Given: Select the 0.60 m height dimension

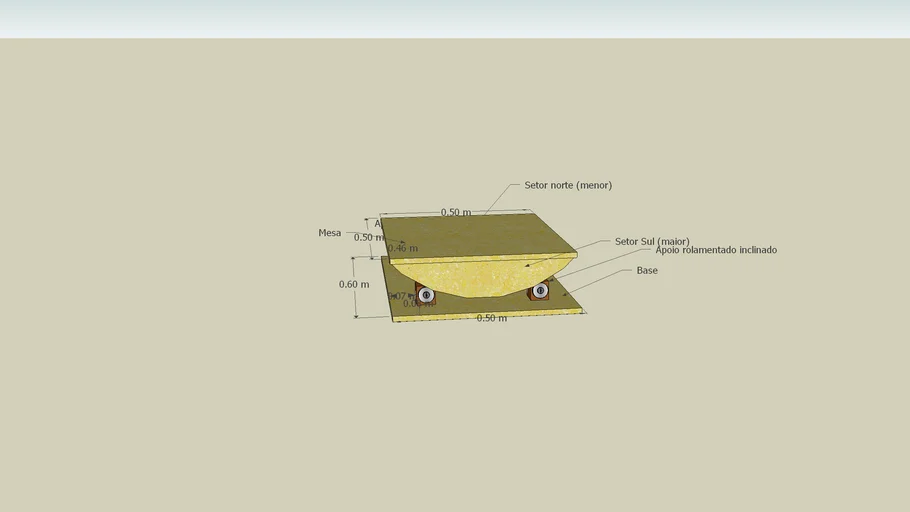Looking at the screenshot, I should [x=354, y=284].
